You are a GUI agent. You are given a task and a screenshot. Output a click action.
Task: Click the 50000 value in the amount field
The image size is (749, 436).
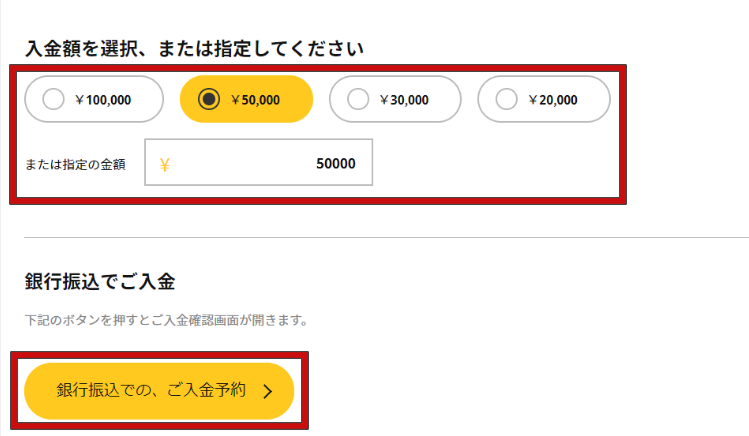tap(335, 164)
